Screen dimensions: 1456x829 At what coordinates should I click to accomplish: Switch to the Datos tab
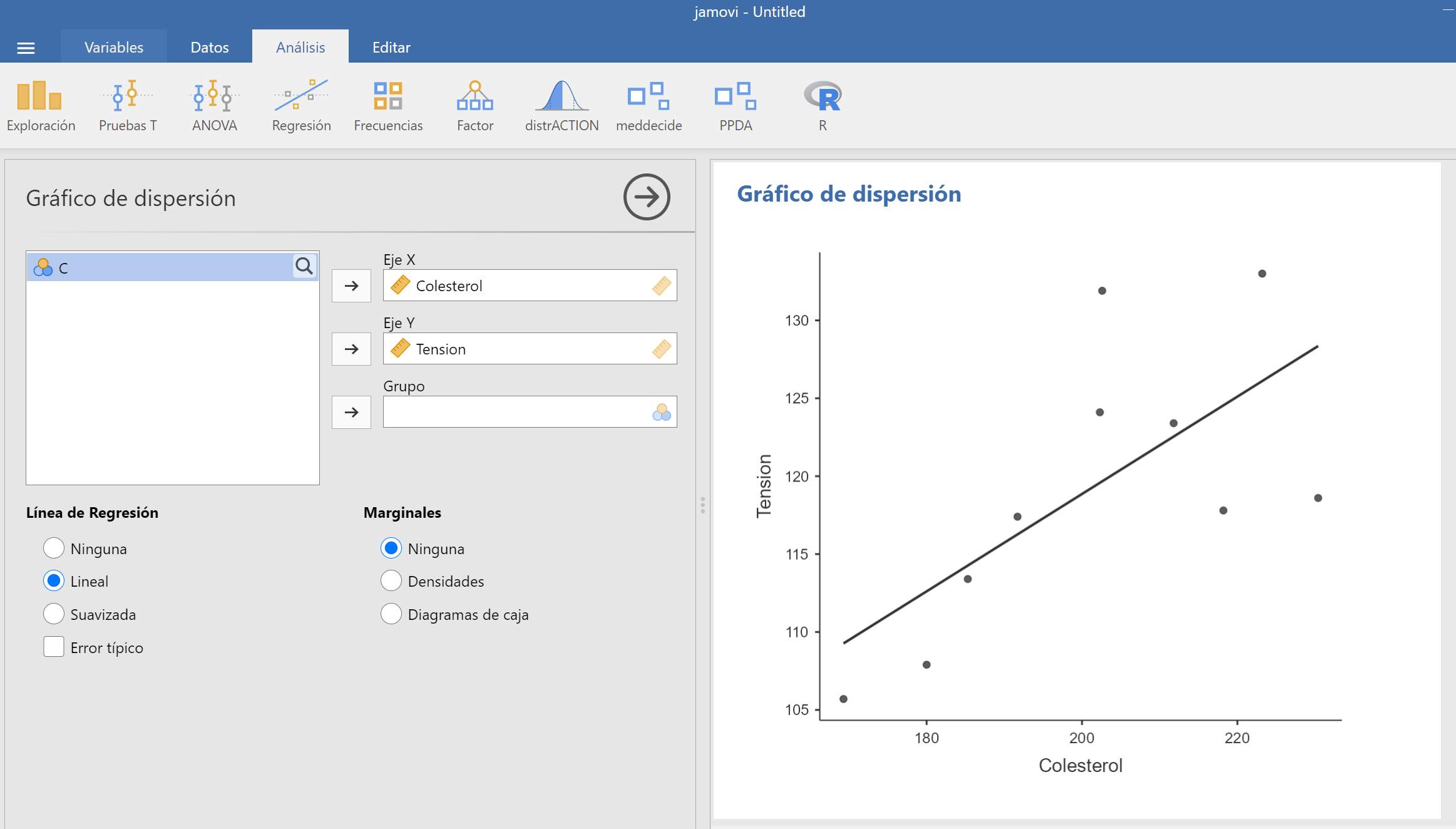point(210,48)
